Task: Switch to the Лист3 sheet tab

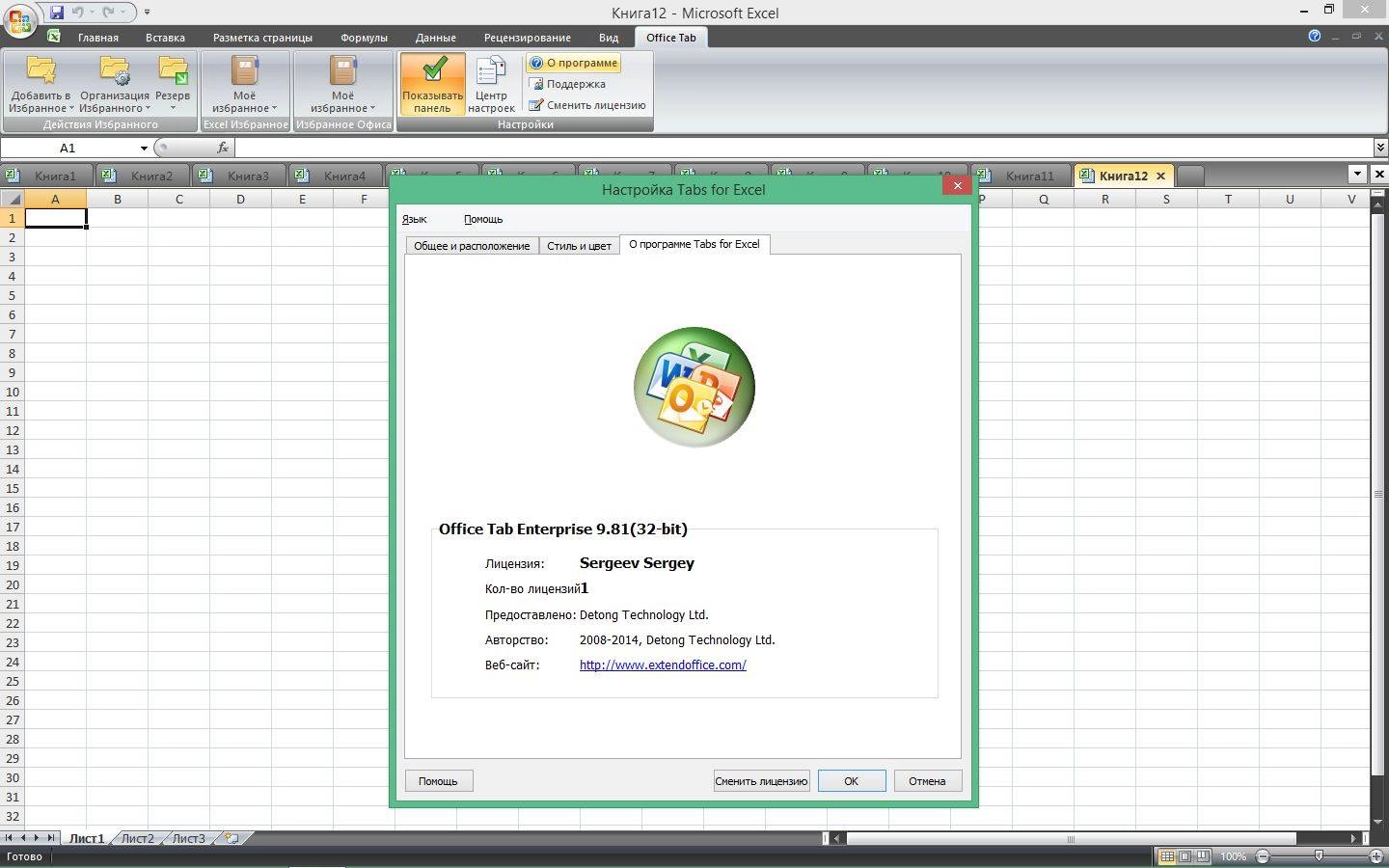Action: tap(188, 838)
